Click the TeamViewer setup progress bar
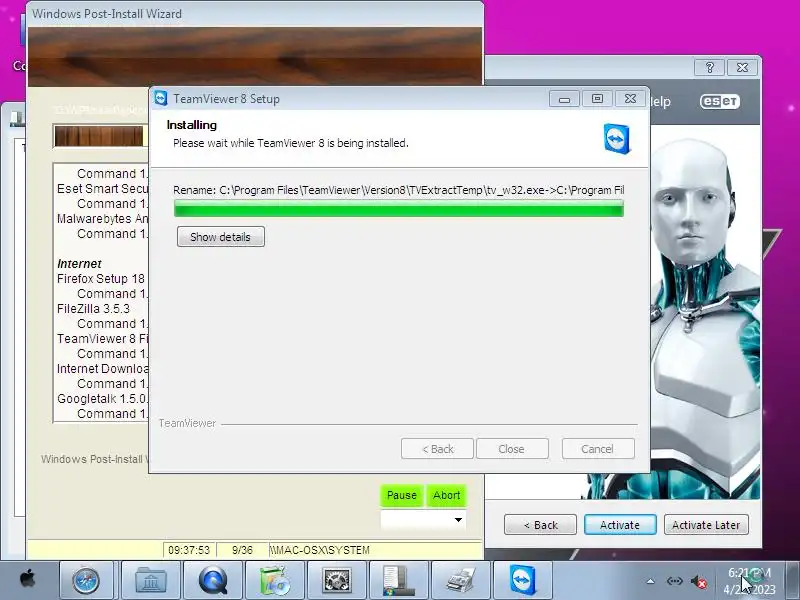The image size is (800, 600). (x=398, y=208)
